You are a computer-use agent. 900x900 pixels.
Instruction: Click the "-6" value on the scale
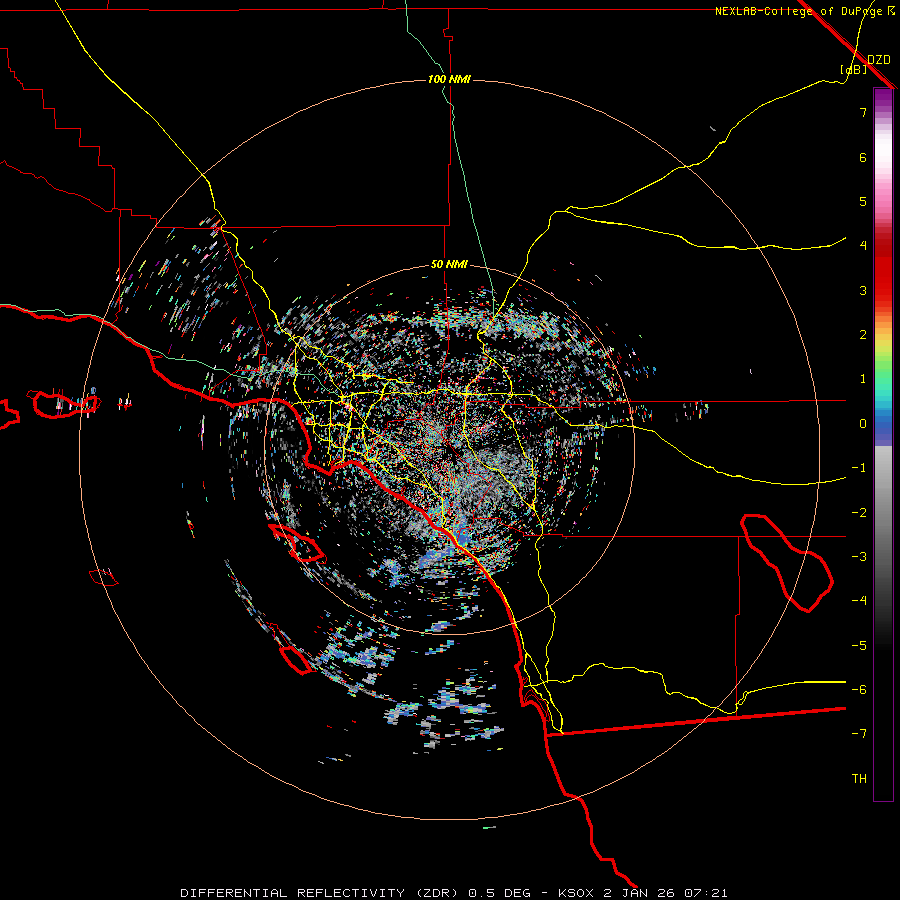[859, 690]
